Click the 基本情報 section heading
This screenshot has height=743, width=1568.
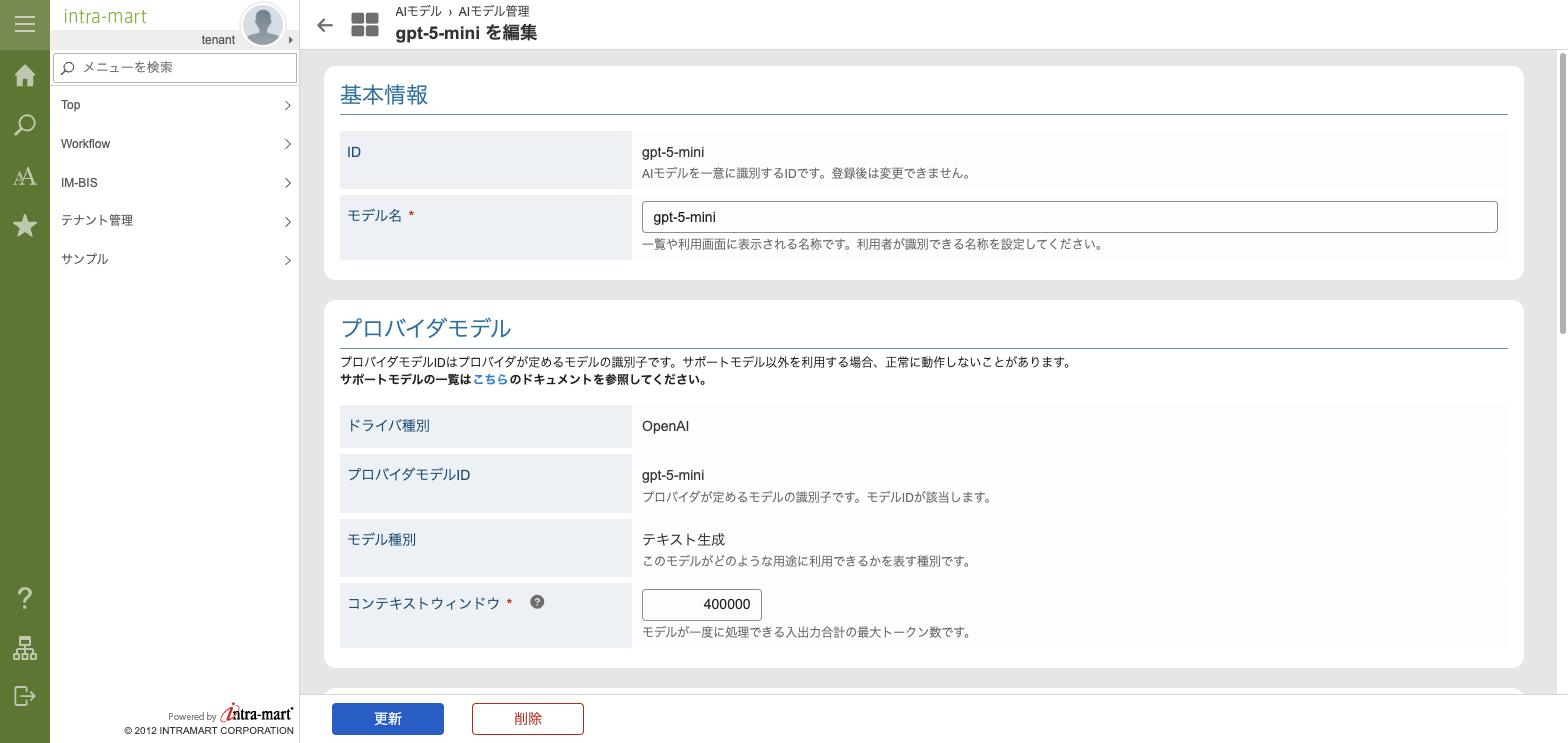(384, 95)
